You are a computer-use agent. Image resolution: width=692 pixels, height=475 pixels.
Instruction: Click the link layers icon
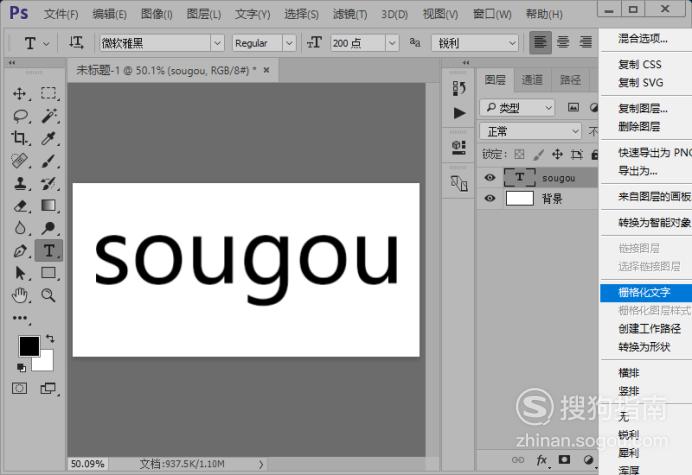(x=518, y=460)
